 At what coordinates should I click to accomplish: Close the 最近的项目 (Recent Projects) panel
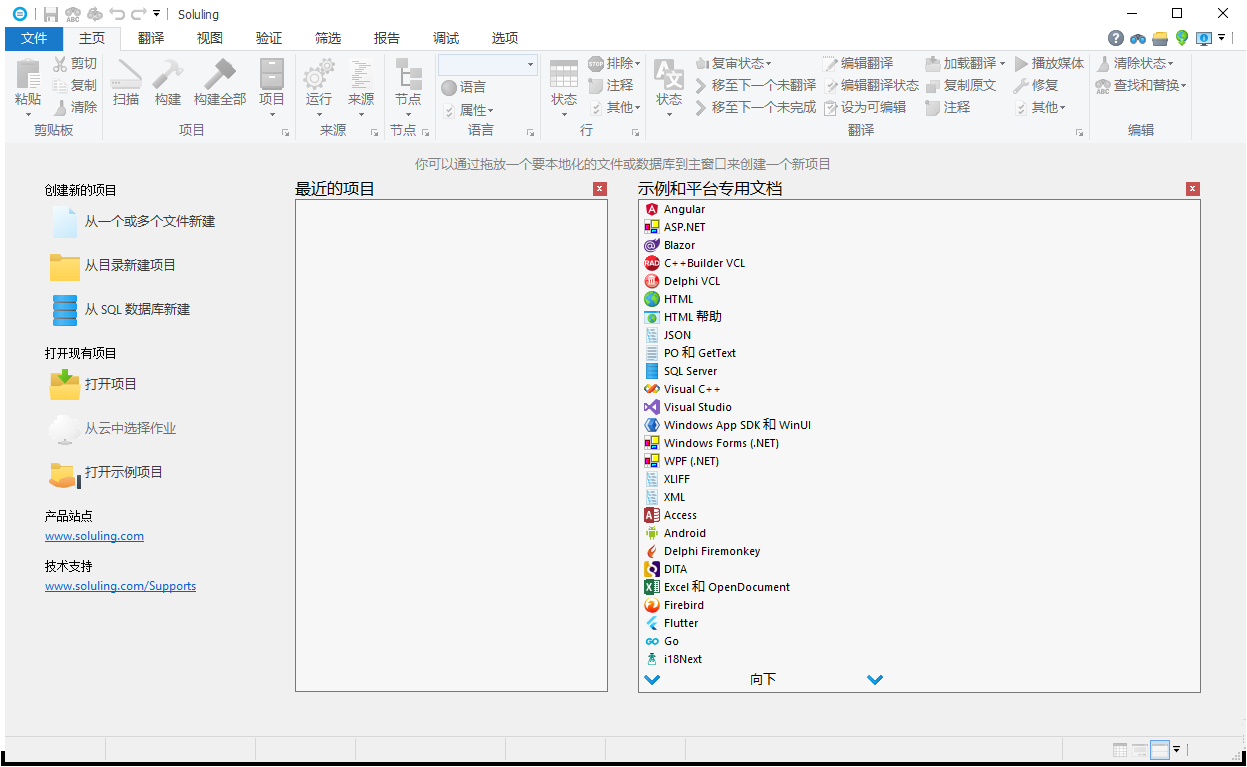598,188
